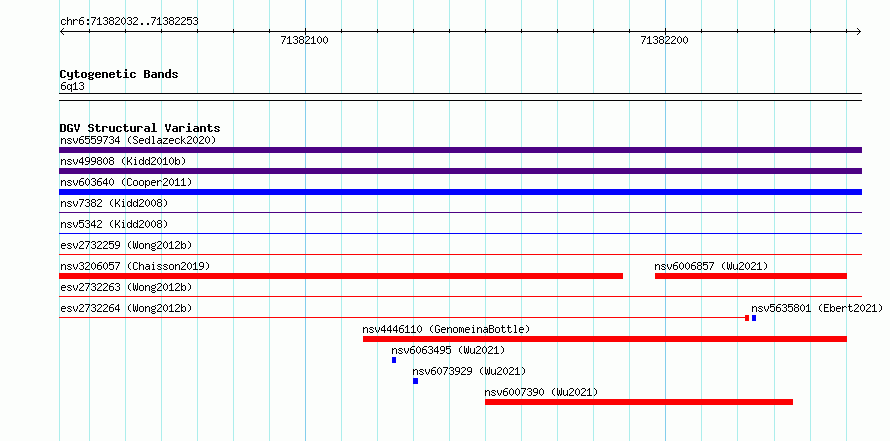
Task: Click the right arrow of the ruler
Action: click(858, 32)
